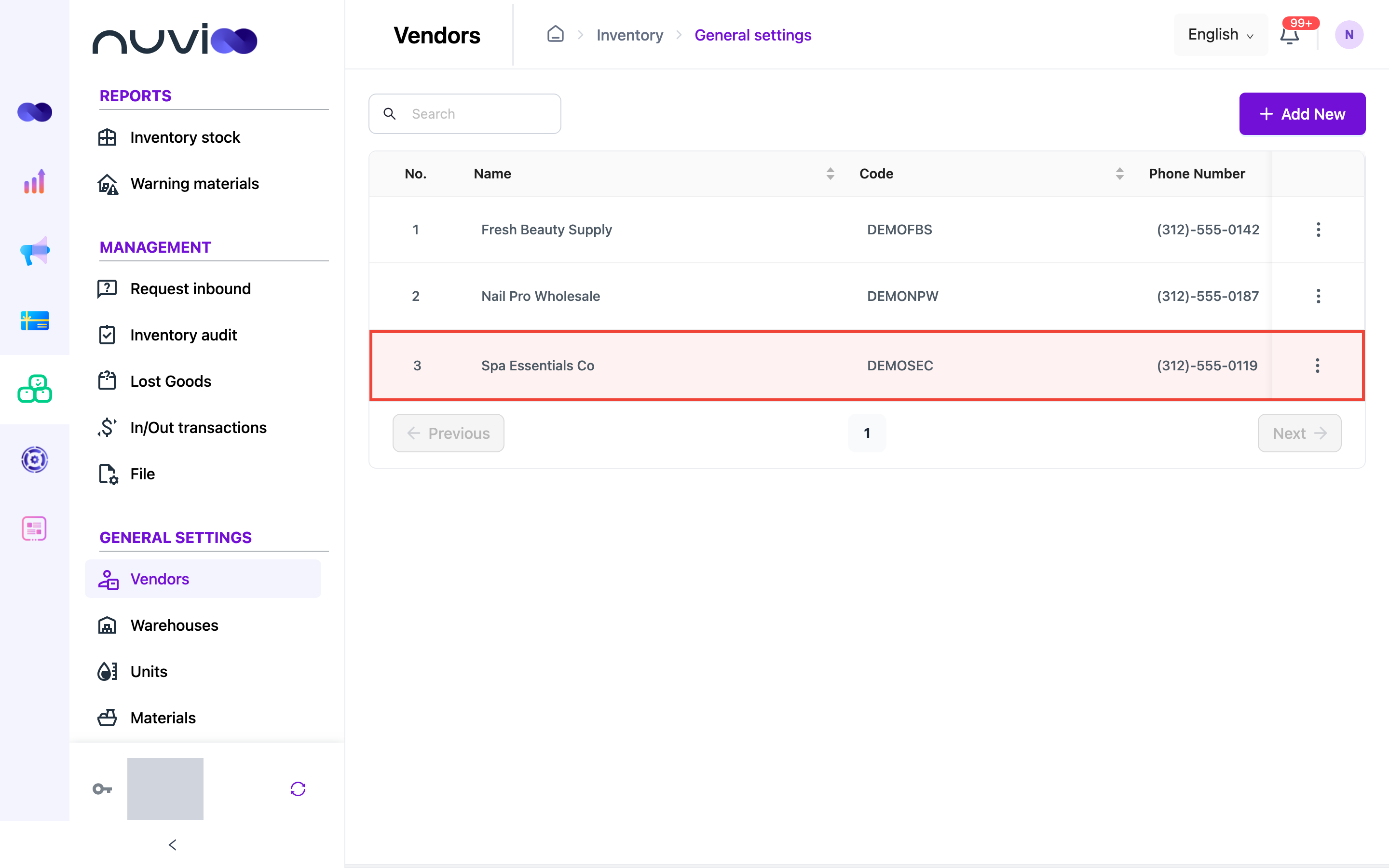Click the Nuvi infinity logo in icon rail
Image resolution: width=1389 pixels, height=868 pixels.
(x=34, y=112)
